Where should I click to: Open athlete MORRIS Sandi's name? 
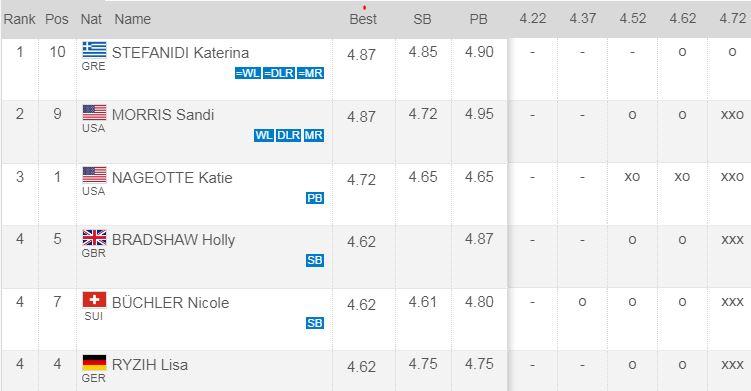(x=163, y=115)
